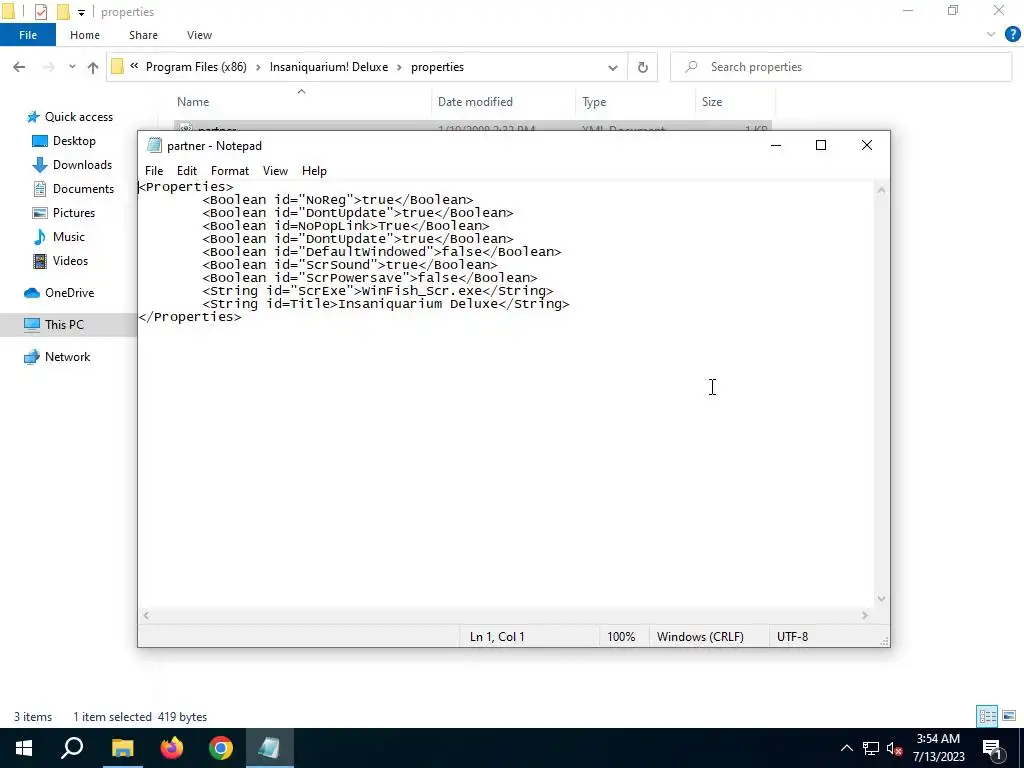Open Music in navigation pane
Viewport: 1024px width, 768px height.
(69, 237)
